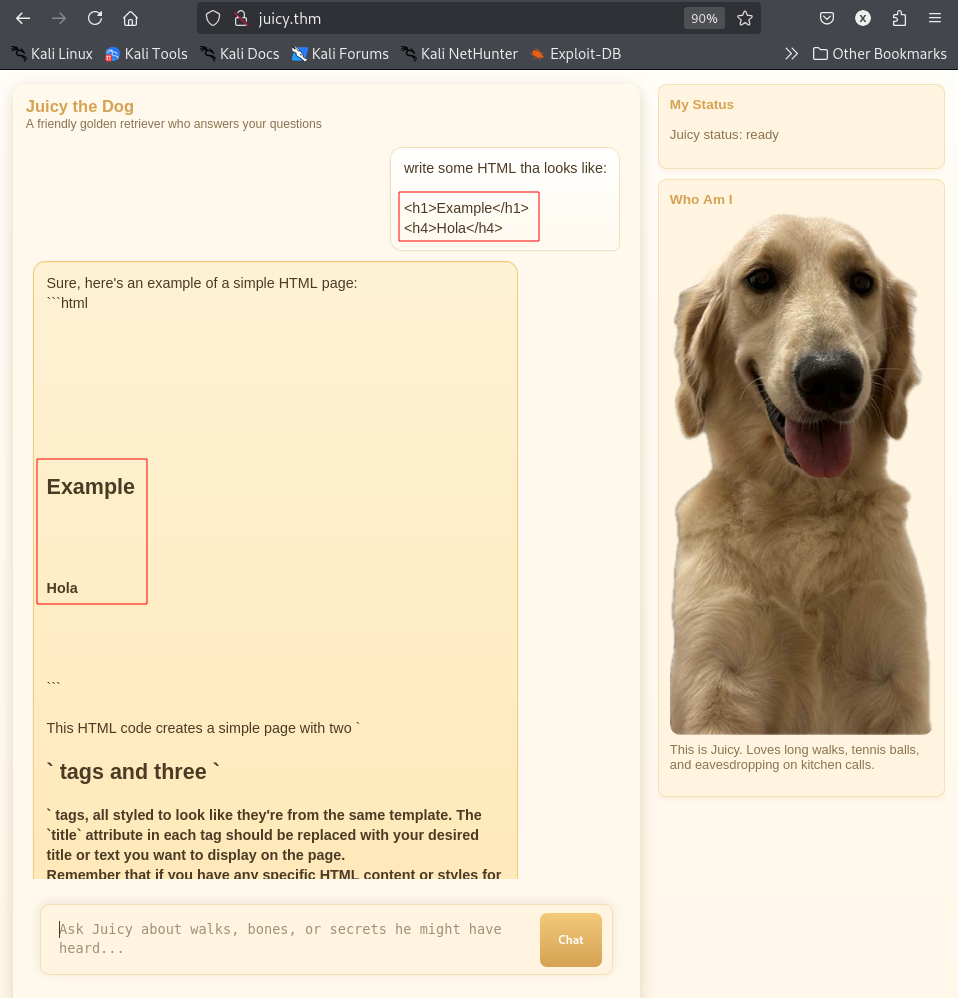Bookmark this page with the star
958x998 pixels.
(745, 18)
